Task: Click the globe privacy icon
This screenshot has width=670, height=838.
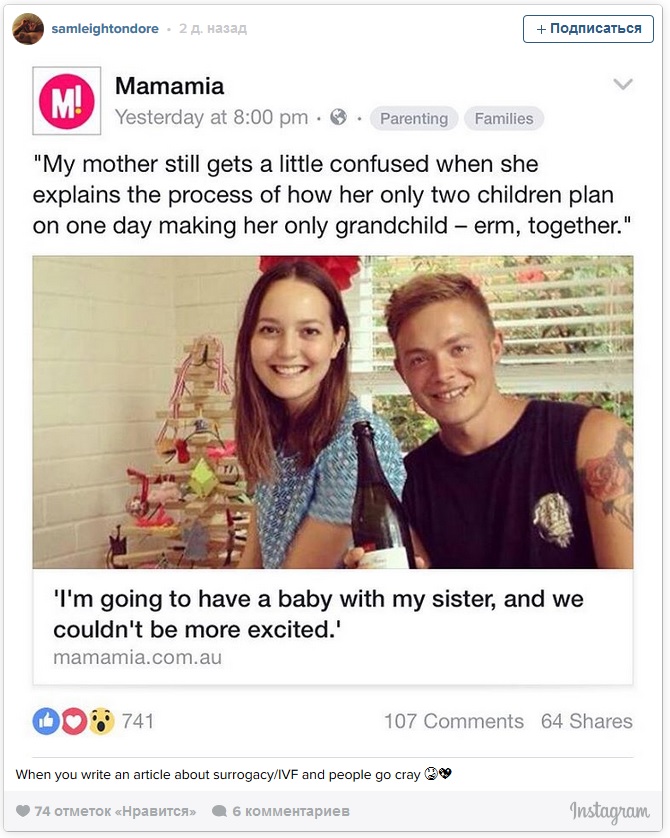Action: click(338, 118)
